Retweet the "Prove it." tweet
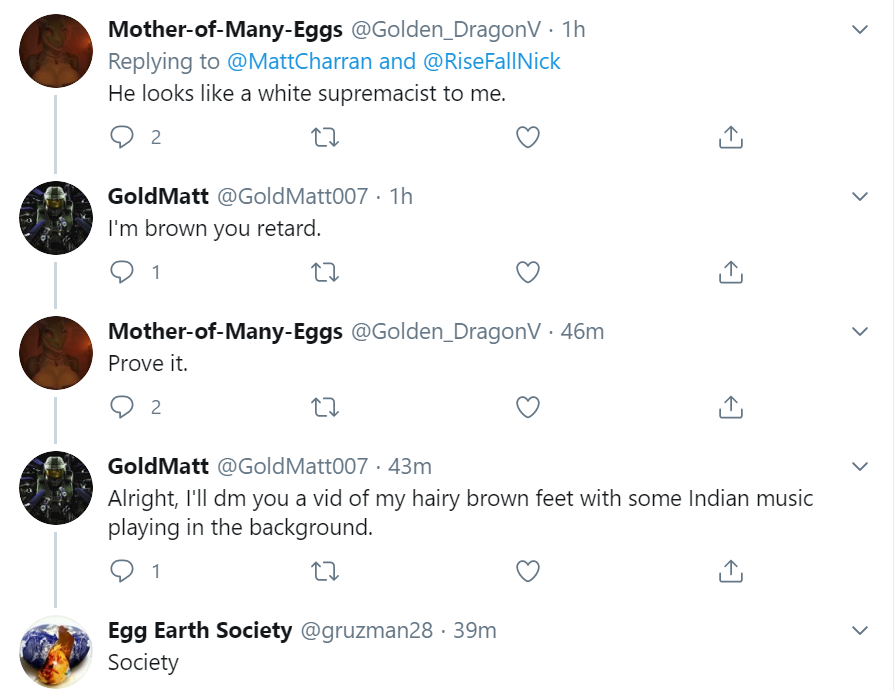894x691 pixels. coord(325,407)
